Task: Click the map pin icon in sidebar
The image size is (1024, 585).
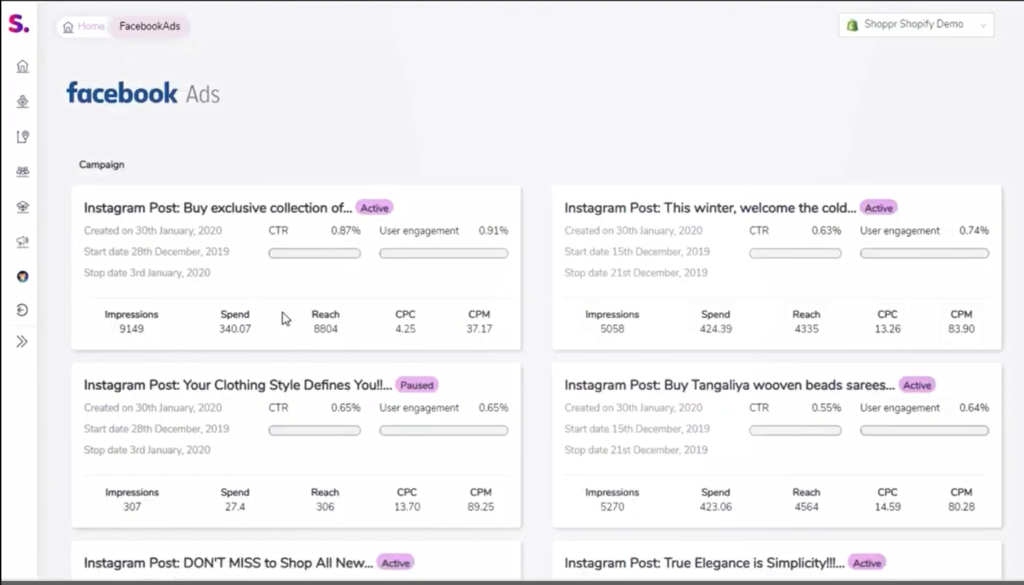Action: tap(22, 137)
